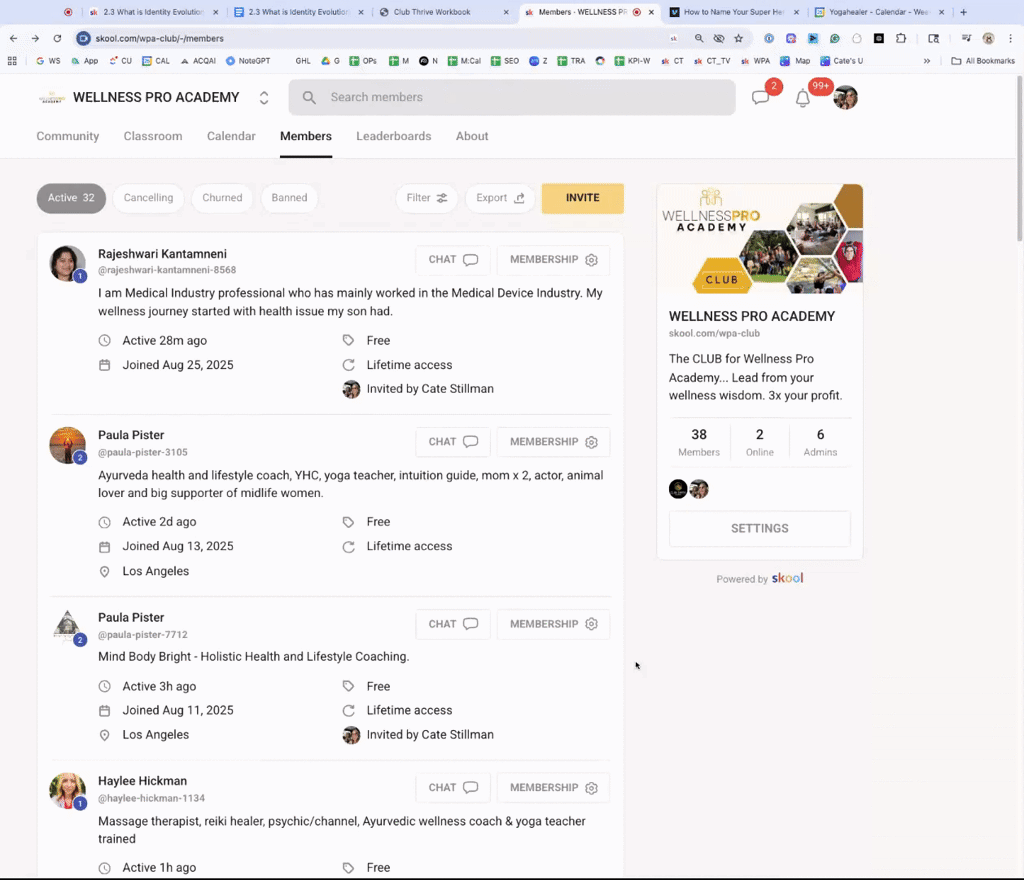Open Rajeshwari Kantamneni's avatar
The height and width of the screenshot is (880, 1024).
[x=67, y=263]
